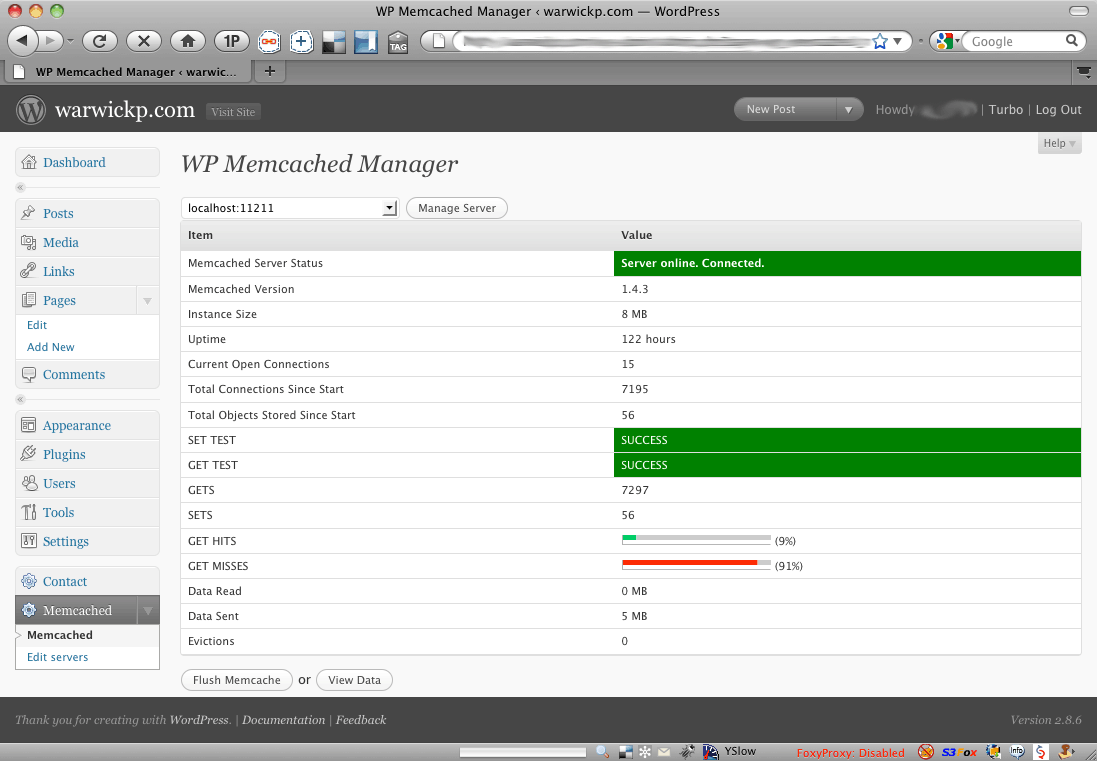
Task: Reload the page with the refresh button
Action: coord(99,41)
